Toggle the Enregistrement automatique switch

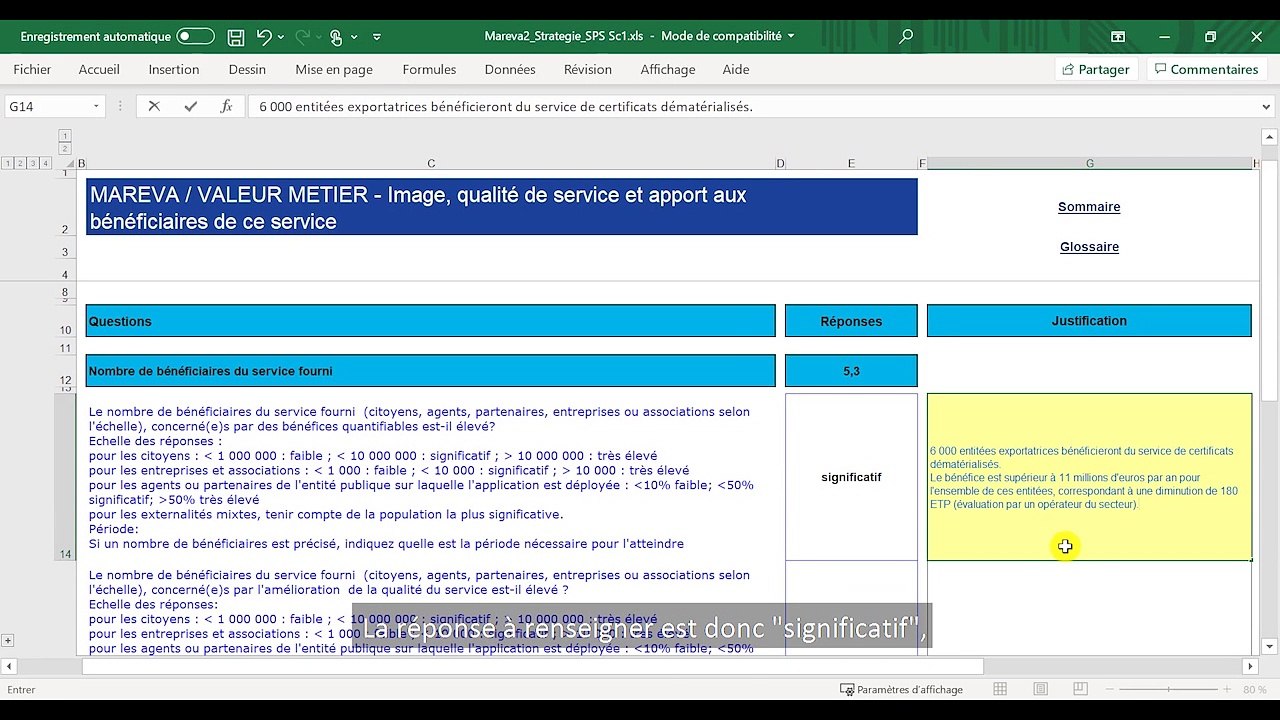pos(195,37)
